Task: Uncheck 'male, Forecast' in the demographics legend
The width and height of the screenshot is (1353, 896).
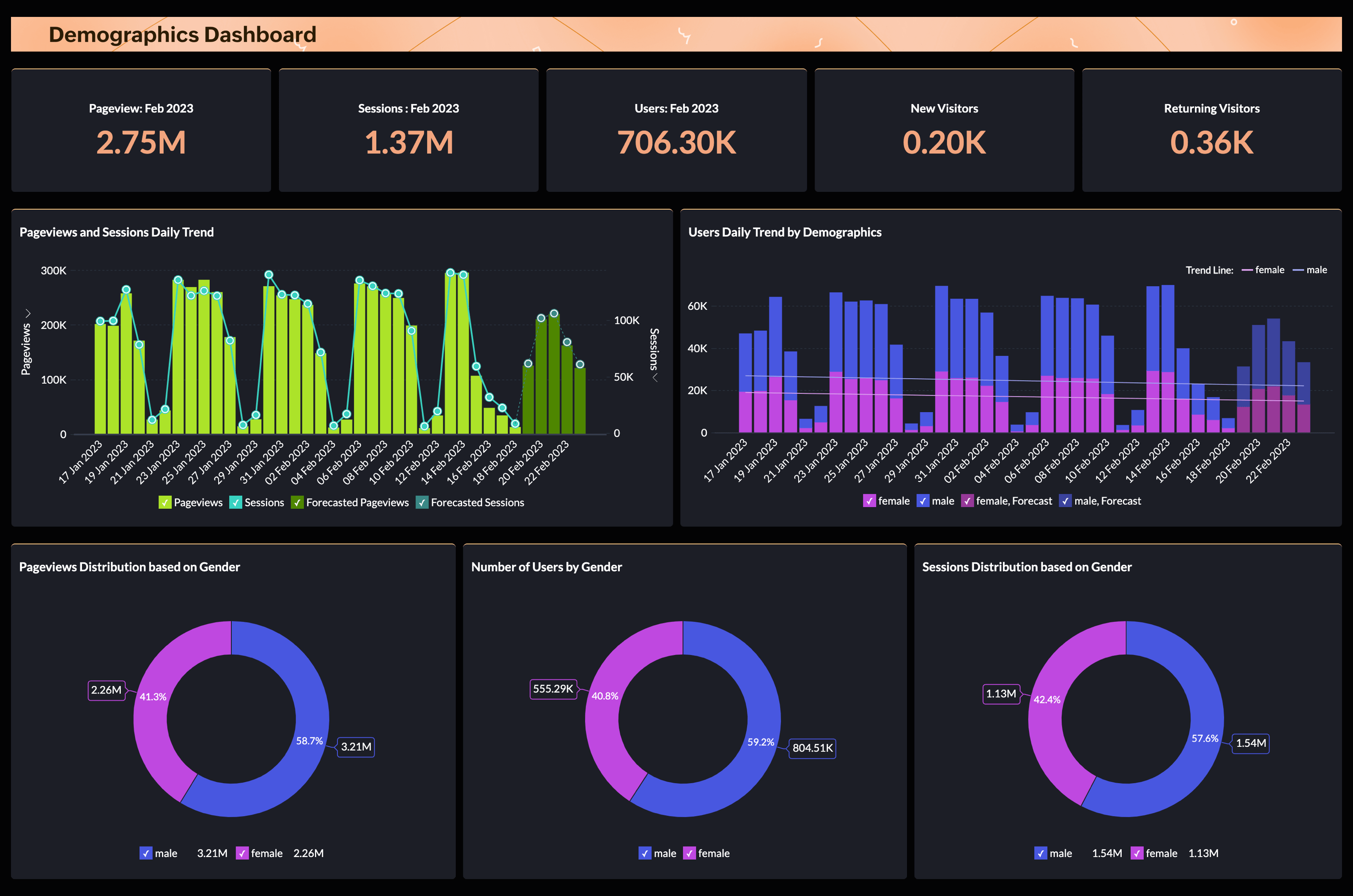Action: coord(1065,500)
